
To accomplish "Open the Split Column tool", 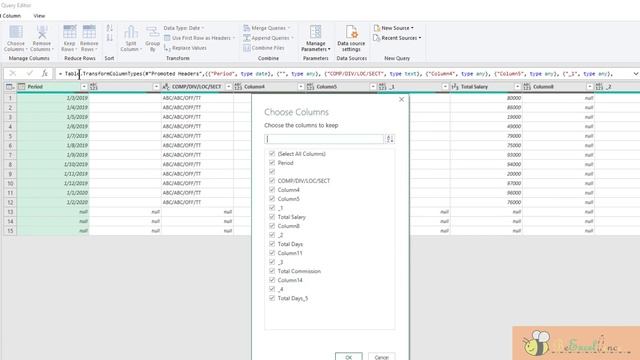I will (131, 38).
